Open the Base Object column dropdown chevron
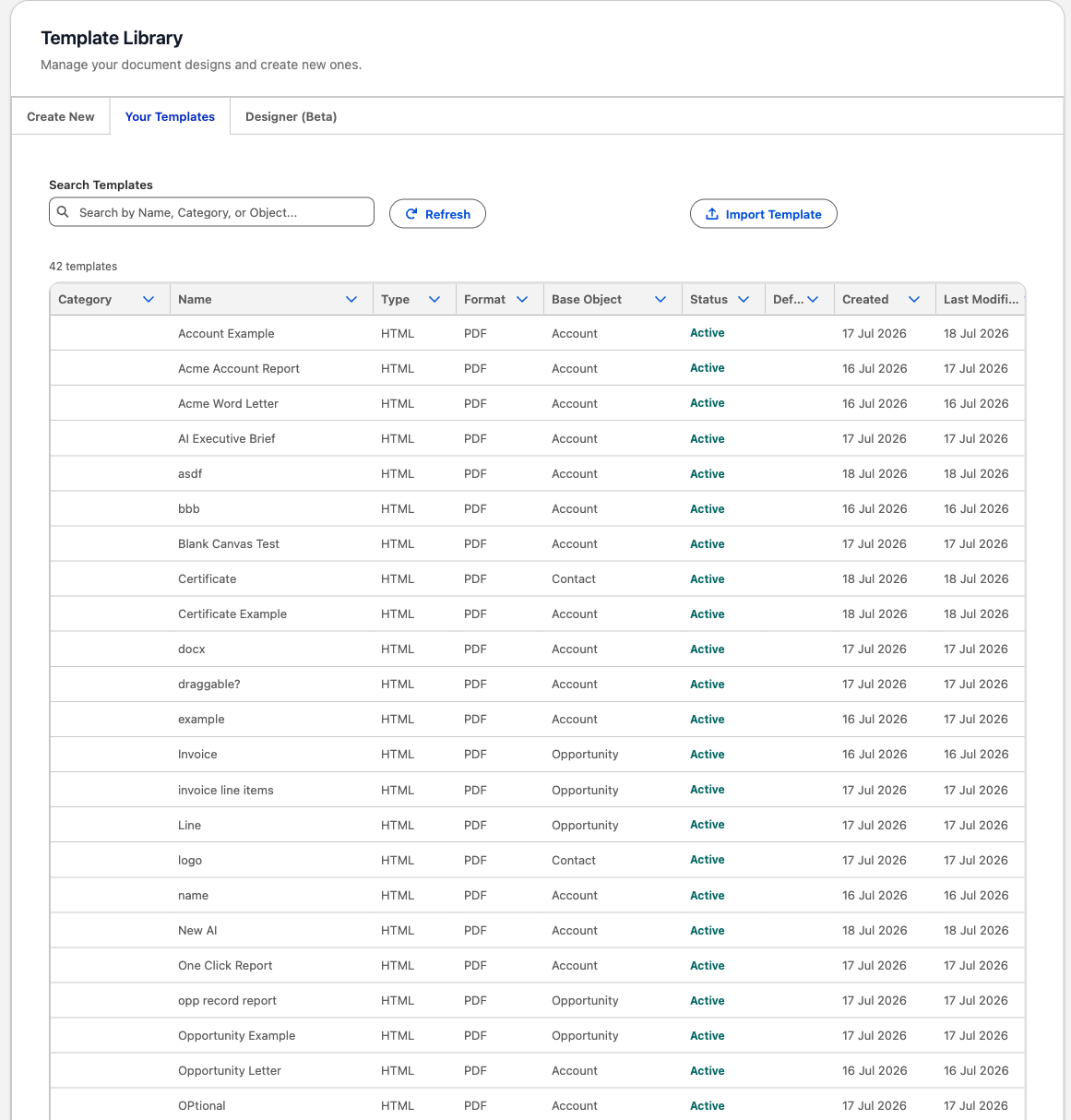This screenshot has height=1120, width=1071. click(660, 299)
